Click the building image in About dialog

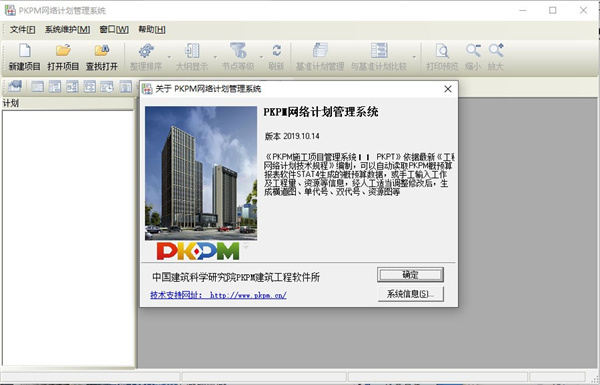tap(201, 173)
